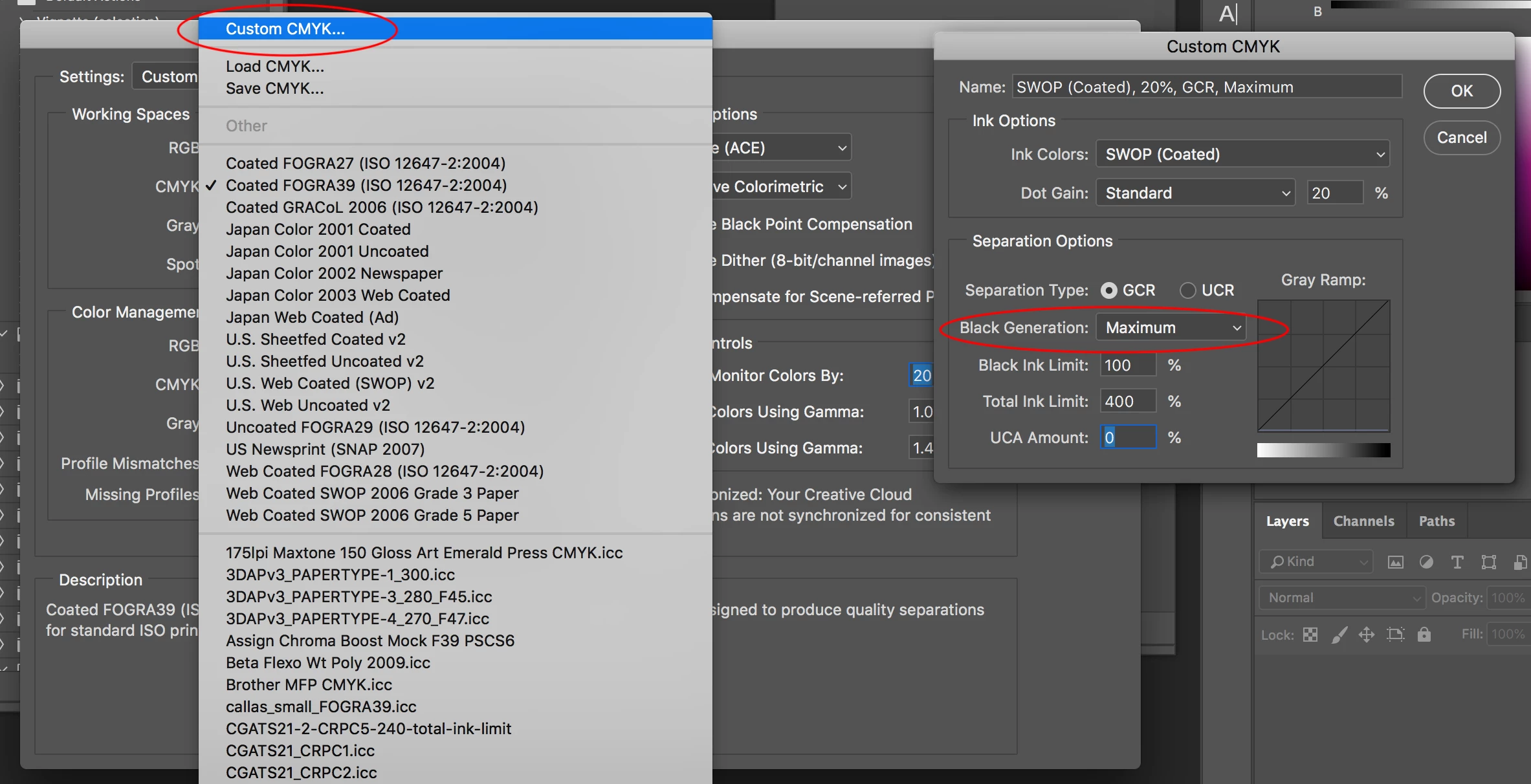
Task: Click the Gray Ramp curve graph
Action: [x=1323, y=365]
